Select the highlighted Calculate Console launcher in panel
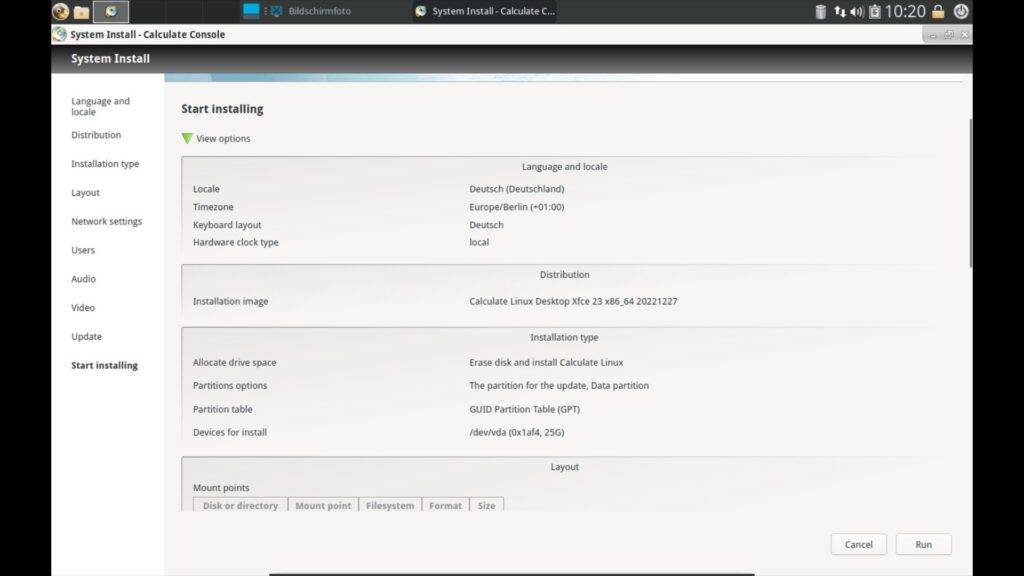The height and width of the screenshot is (576, 1024). (111, 11)
